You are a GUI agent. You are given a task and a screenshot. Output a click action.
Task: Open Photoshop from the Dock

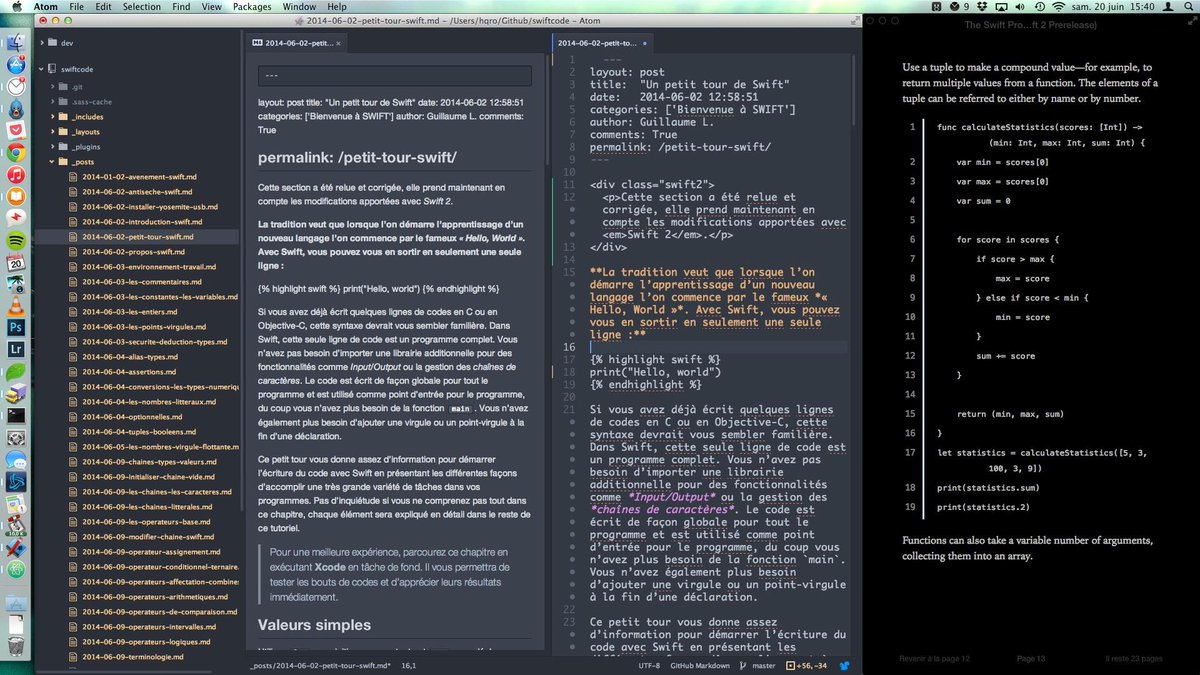pyautogui.click(x=17, y=327)
